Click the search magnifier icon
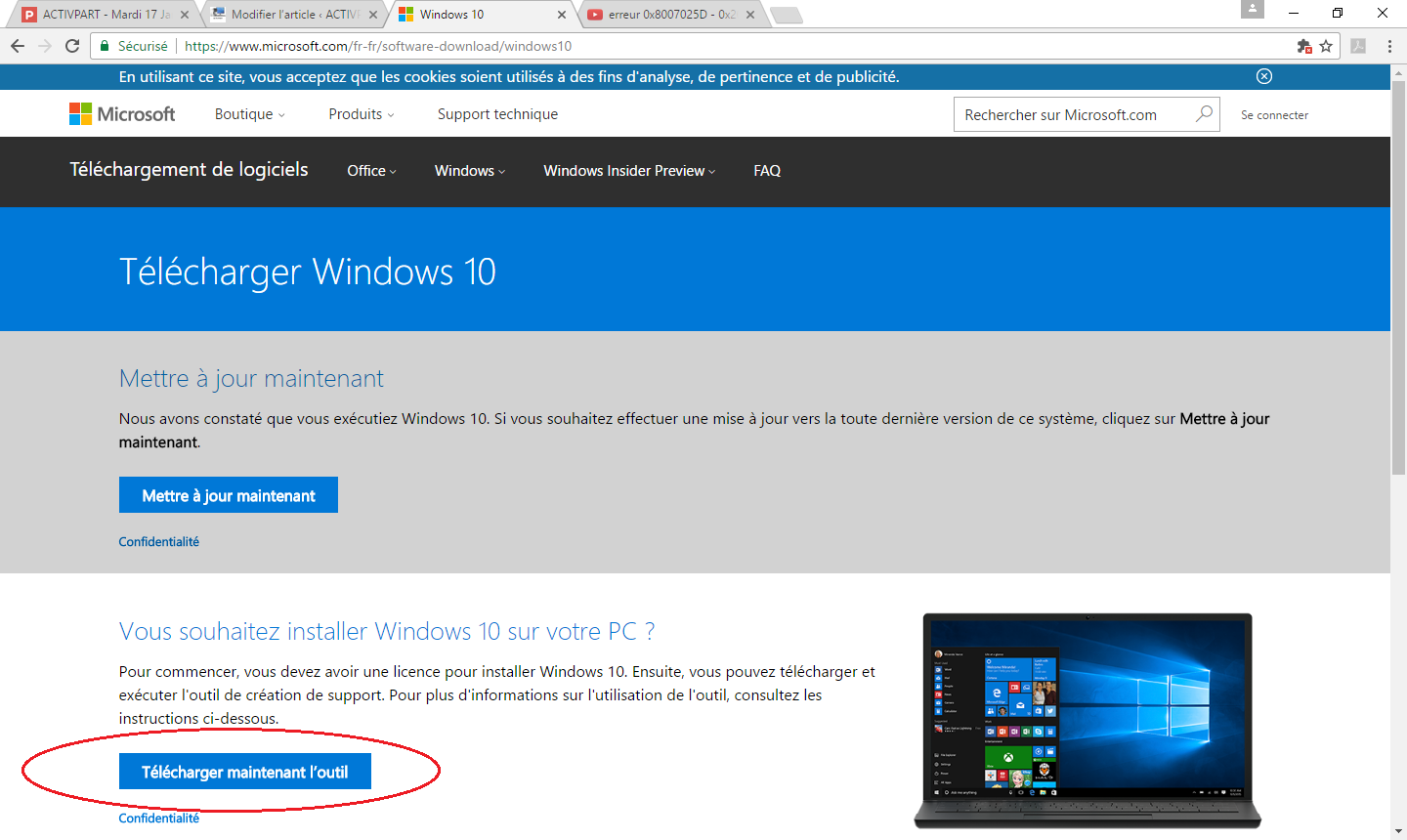The width and height of the screenshot is (1407, 840). (x=1204, y=114)
